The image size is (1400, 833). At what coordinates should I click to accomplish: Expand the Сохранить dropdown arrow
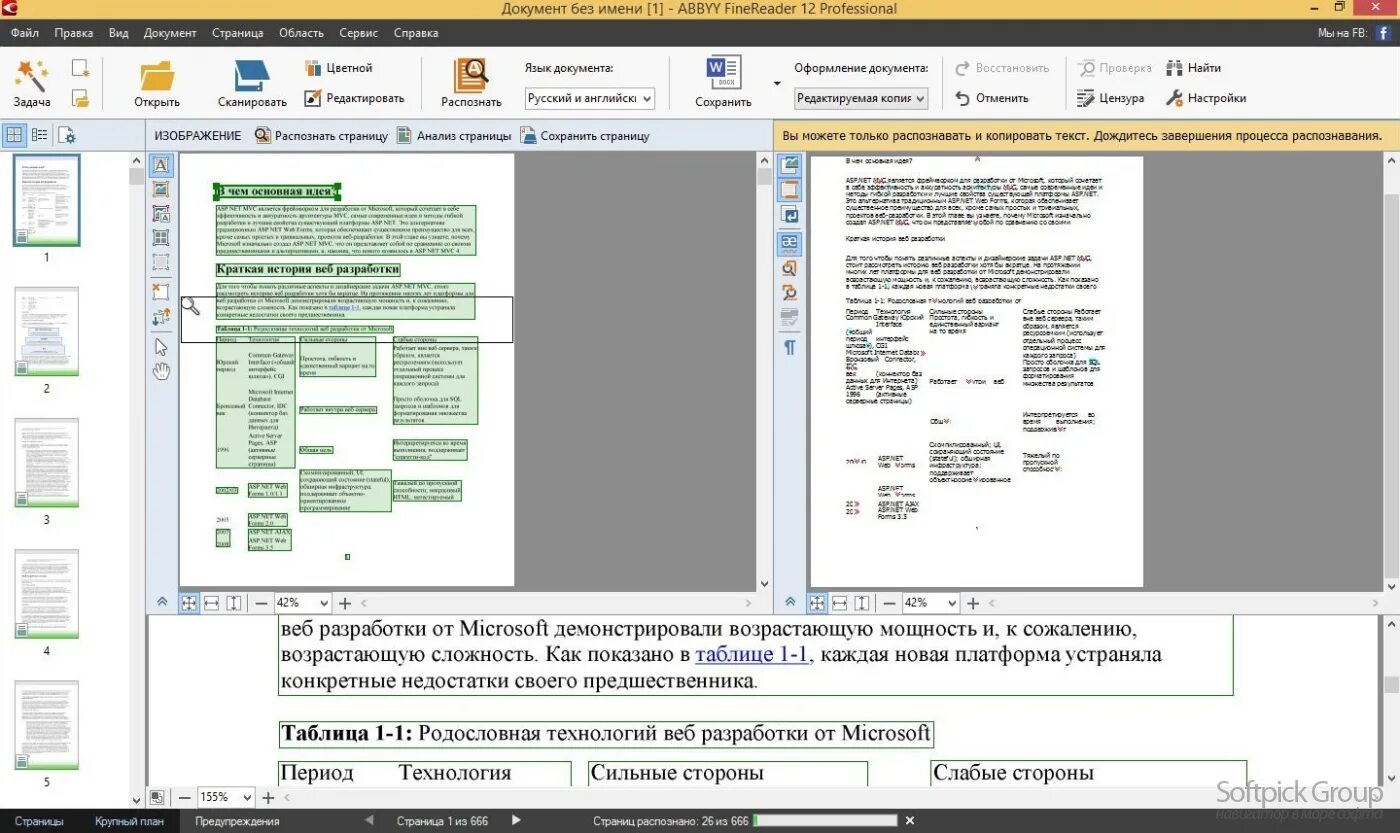[x=777, y=83]
